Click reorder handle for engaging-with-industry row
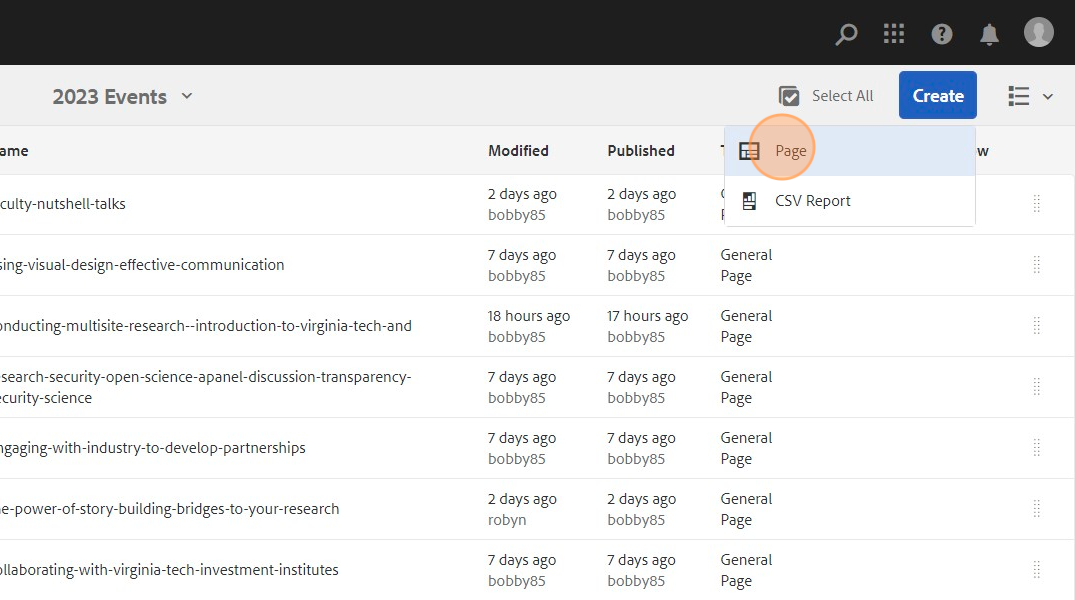The height and width of the screenshot is (600, 1075). [1037, 448]
